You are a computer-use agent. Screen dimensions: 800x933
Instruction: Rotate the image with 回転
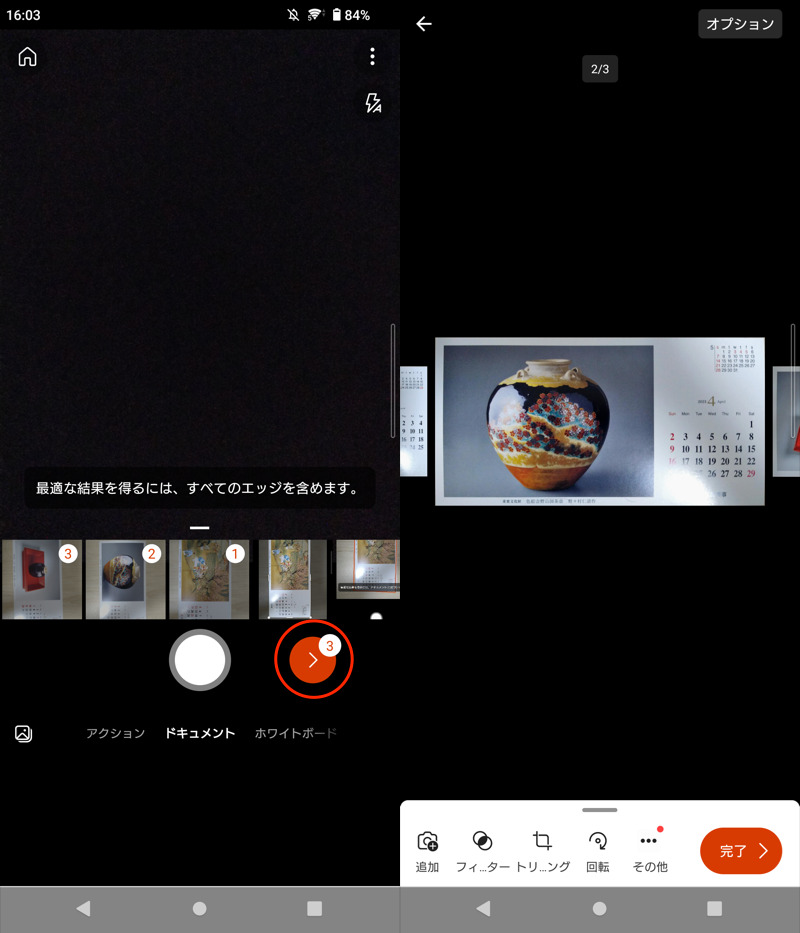pyautogui.click(x=598, y=851)
